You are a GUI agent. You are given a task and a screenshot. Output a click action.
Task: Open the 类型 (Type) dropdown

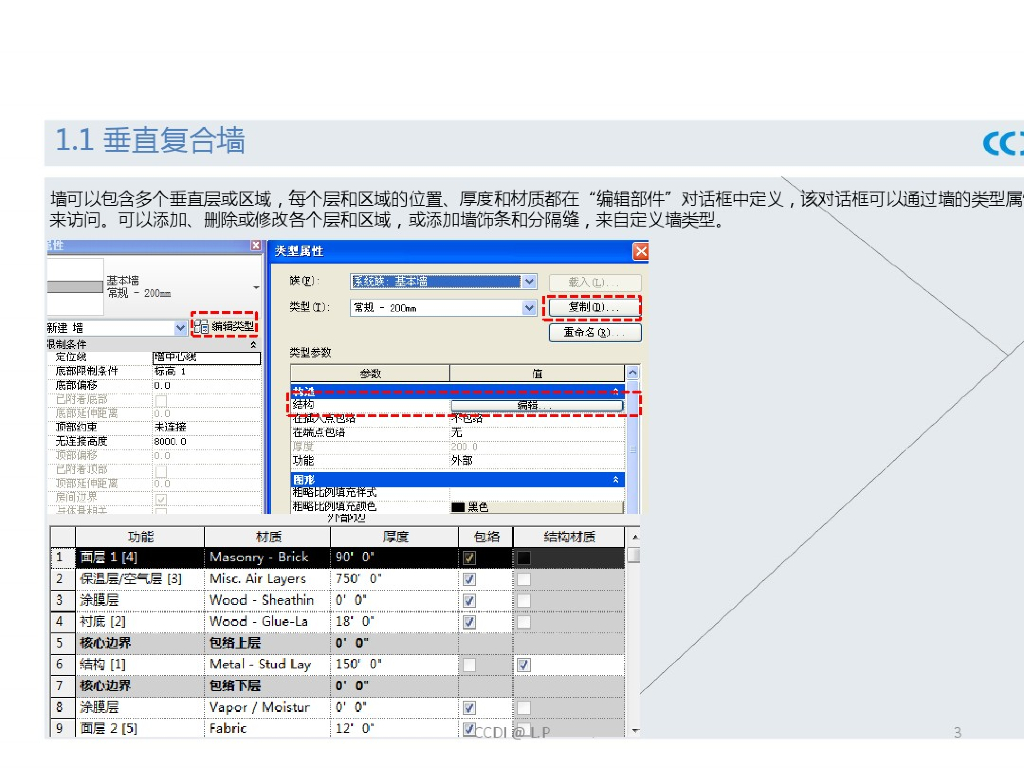tap(529, 308)
